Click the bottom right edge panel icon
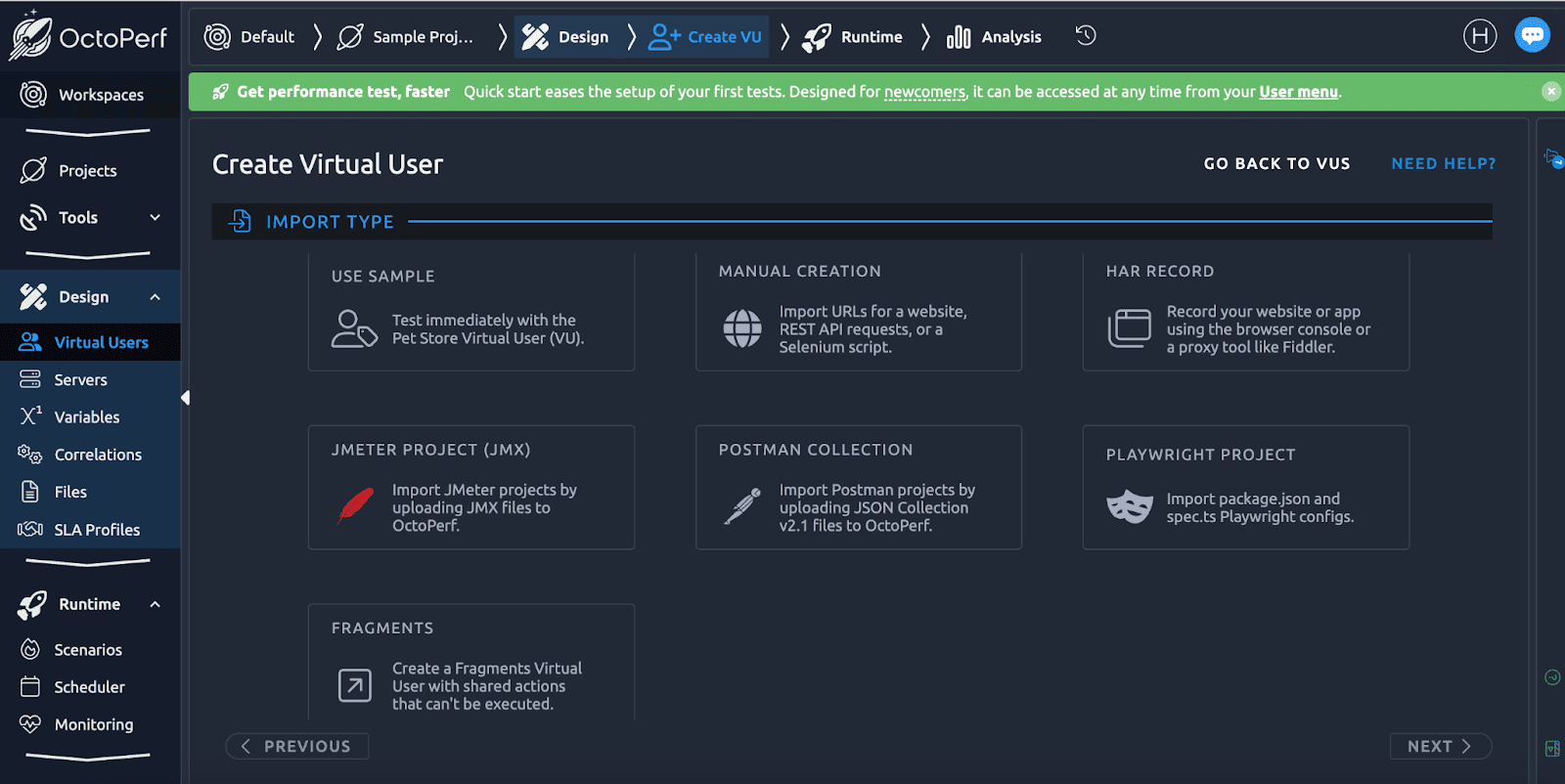This screenshot has height=784, width=1565. (x=1552, y=749)
